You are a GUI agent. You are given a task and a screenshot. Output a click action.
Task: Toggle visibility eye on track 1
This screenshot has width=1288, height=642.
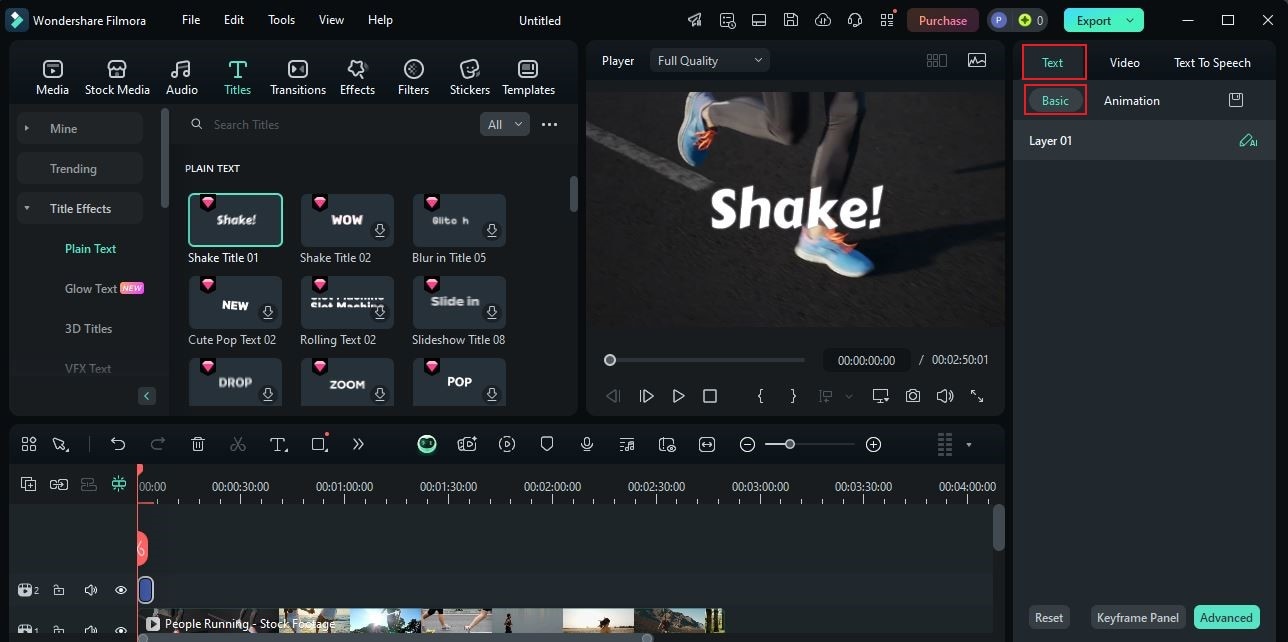click(x=121, y=631)
